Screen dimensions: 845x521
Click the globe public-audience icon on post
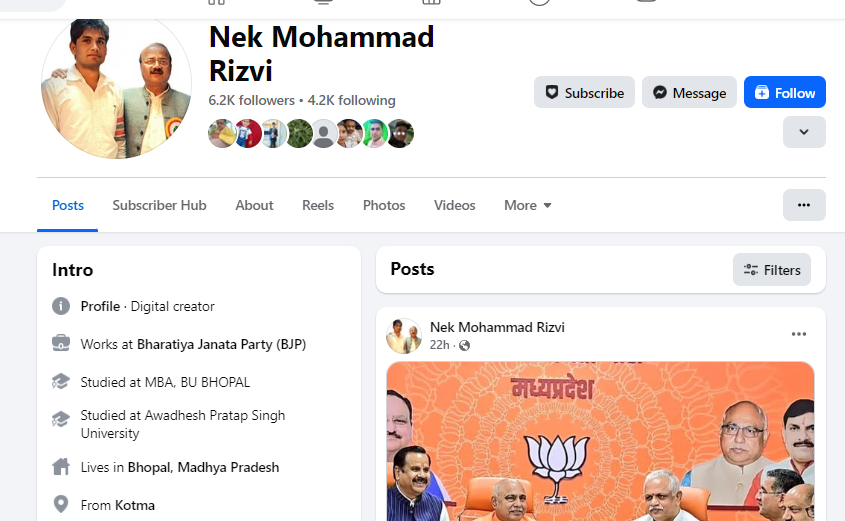[x=465, y=345]
